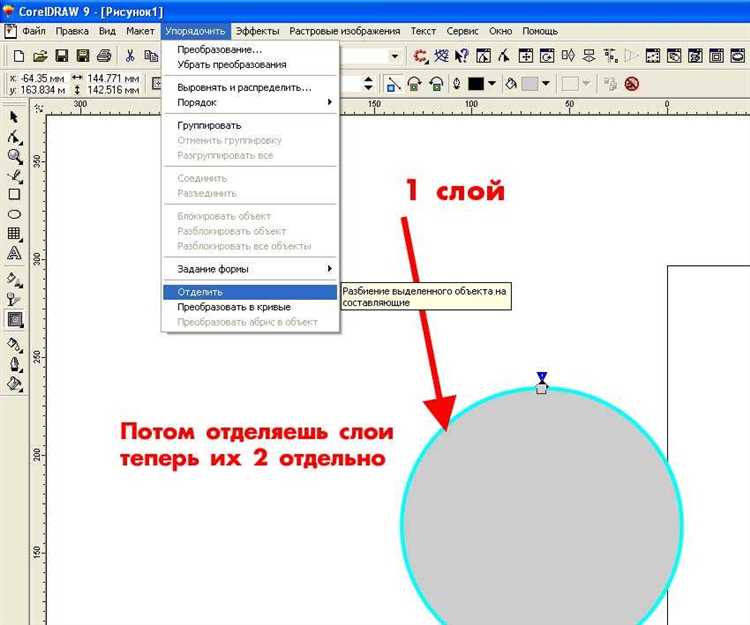Select the Interactive Contour tool
Image resolution: width=750 pixels, height=625 pixels.
click(x=15, y=319)
